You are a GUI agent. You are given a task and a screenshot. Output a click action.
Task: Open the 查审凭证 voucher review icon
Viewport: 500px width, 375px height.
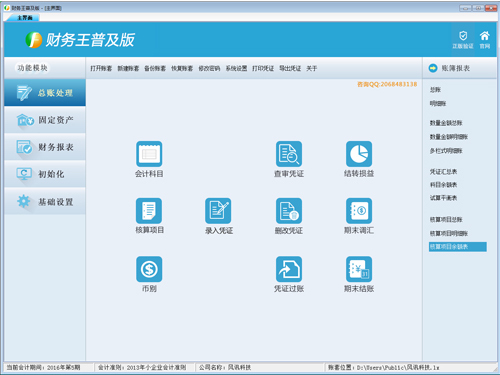pos(289,154)
